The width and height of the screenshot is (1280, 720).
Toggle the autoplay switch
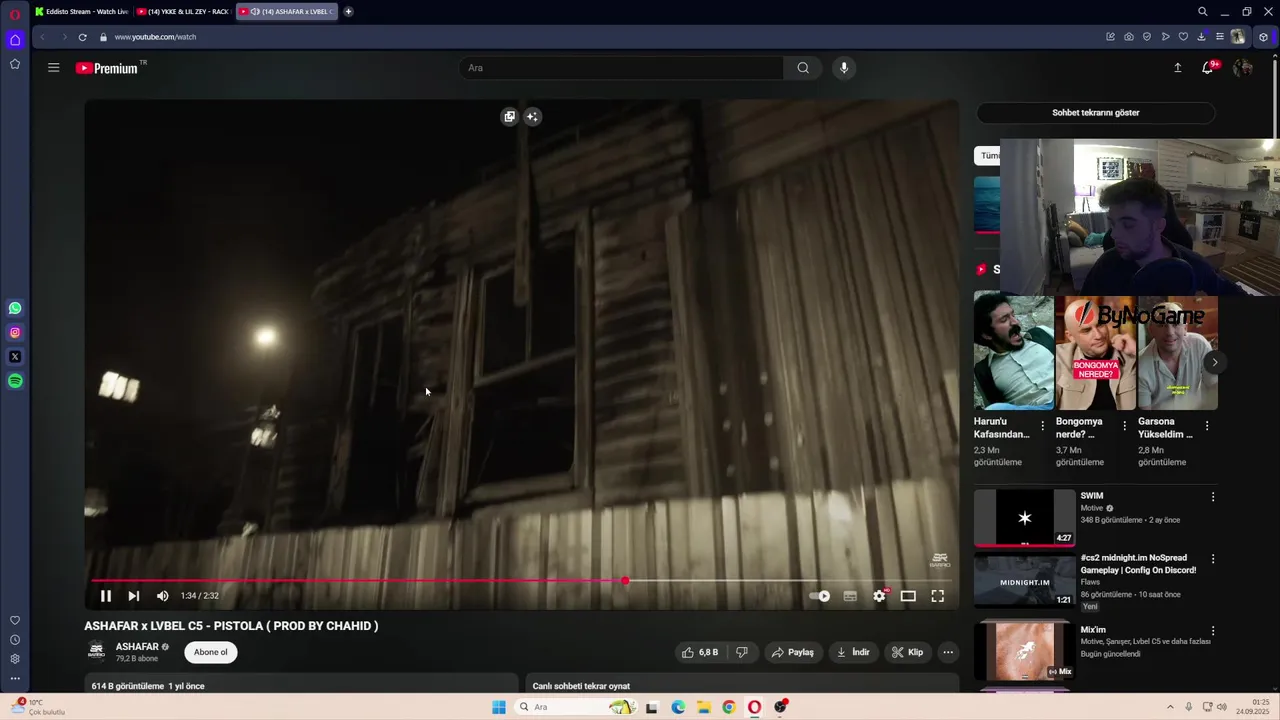[820, 596]
